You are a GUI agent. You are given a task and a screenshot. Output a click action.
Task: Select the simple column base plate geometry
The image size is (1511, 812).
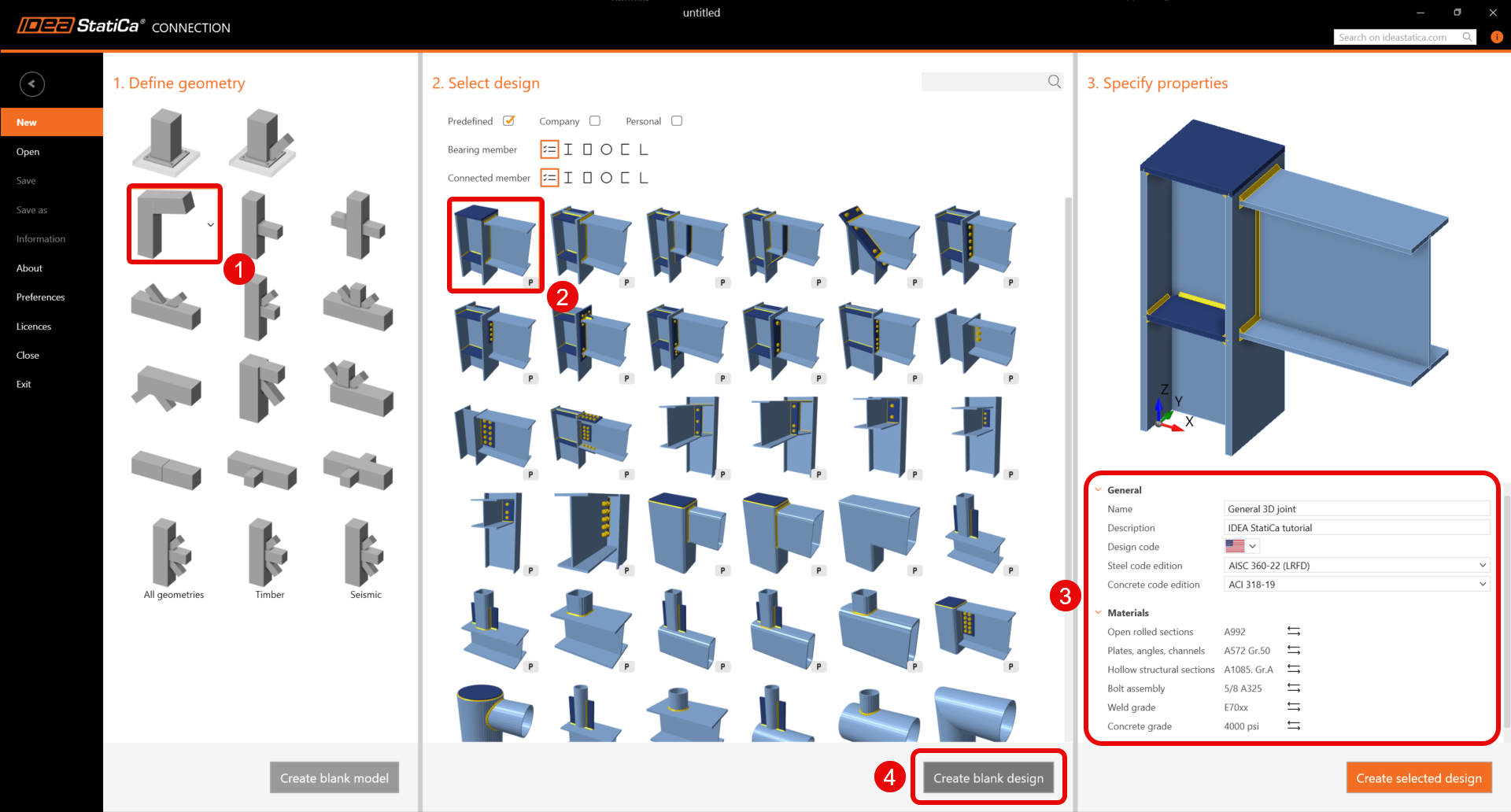(x=166, y=142)
